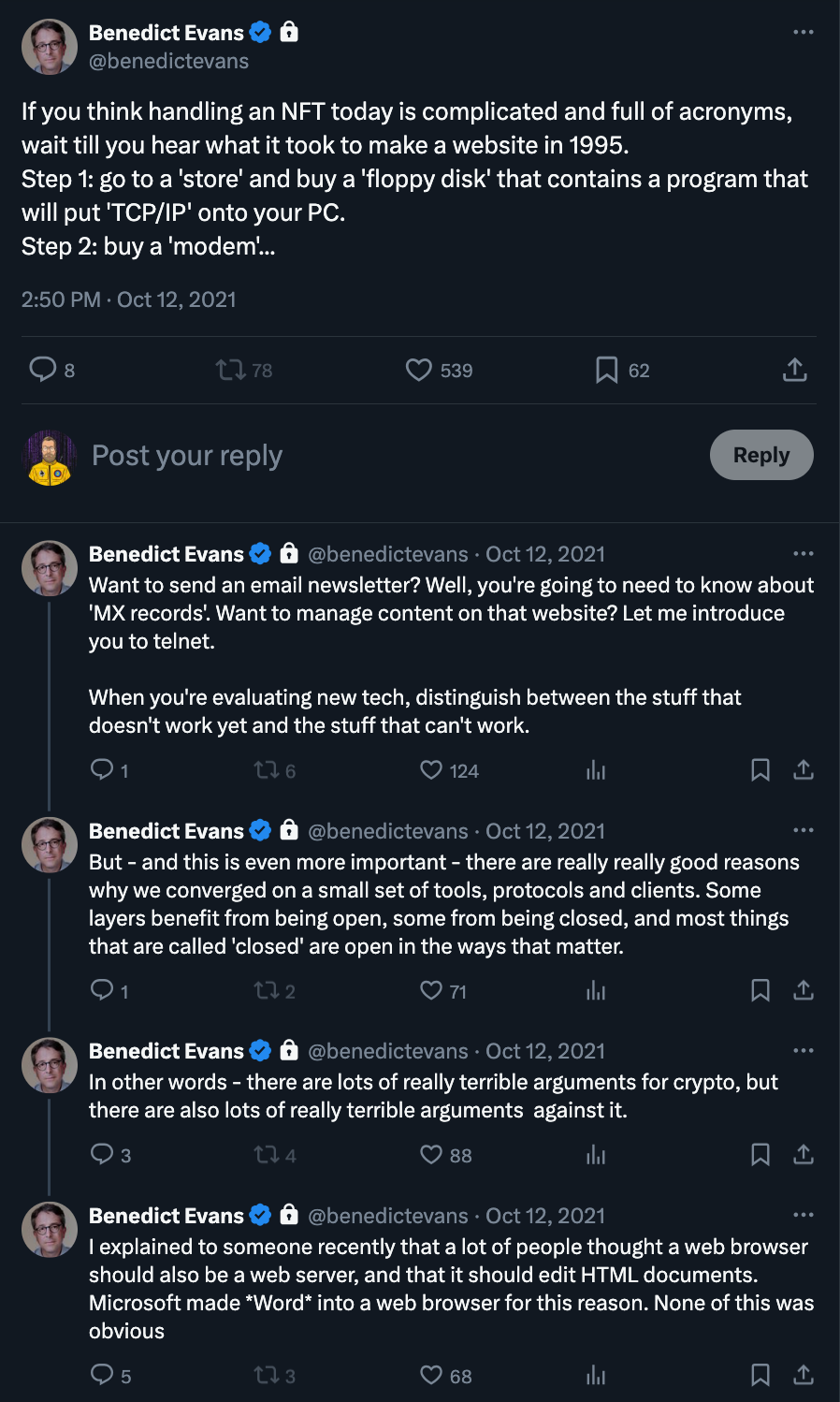Like the 'web browser' tweet with 68 likes
This screenshot has width=840, height=1402.
coord(431,1375)
